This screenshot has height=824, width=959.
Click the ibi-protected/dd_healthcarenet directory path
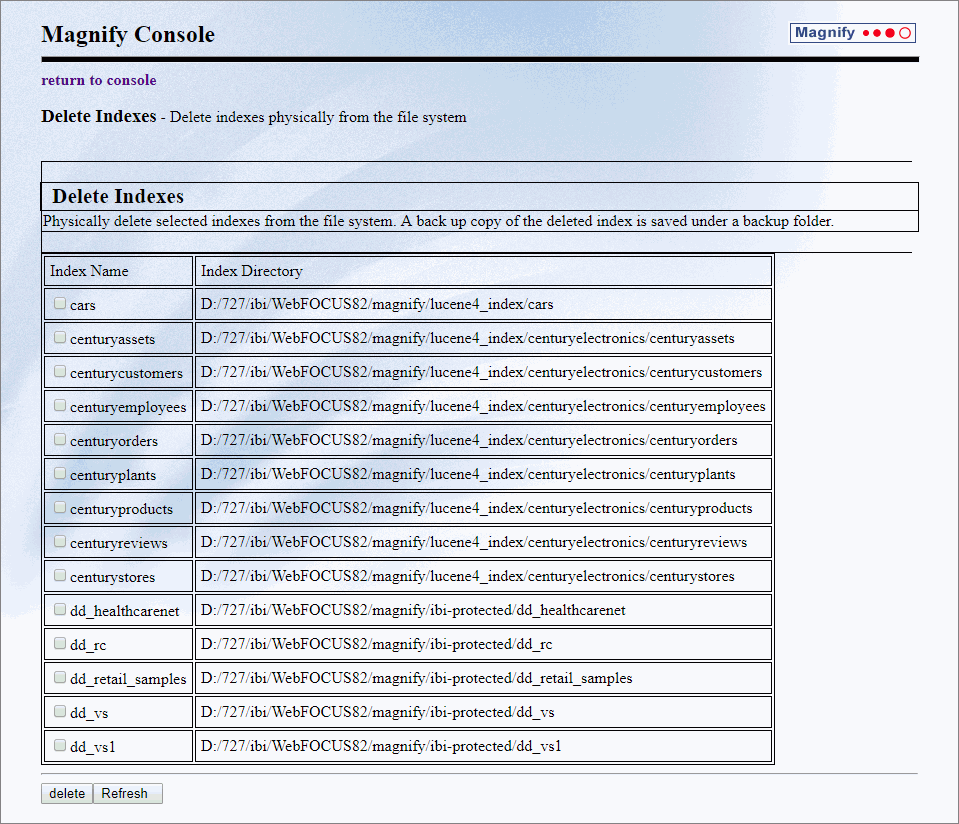[413, 610]
